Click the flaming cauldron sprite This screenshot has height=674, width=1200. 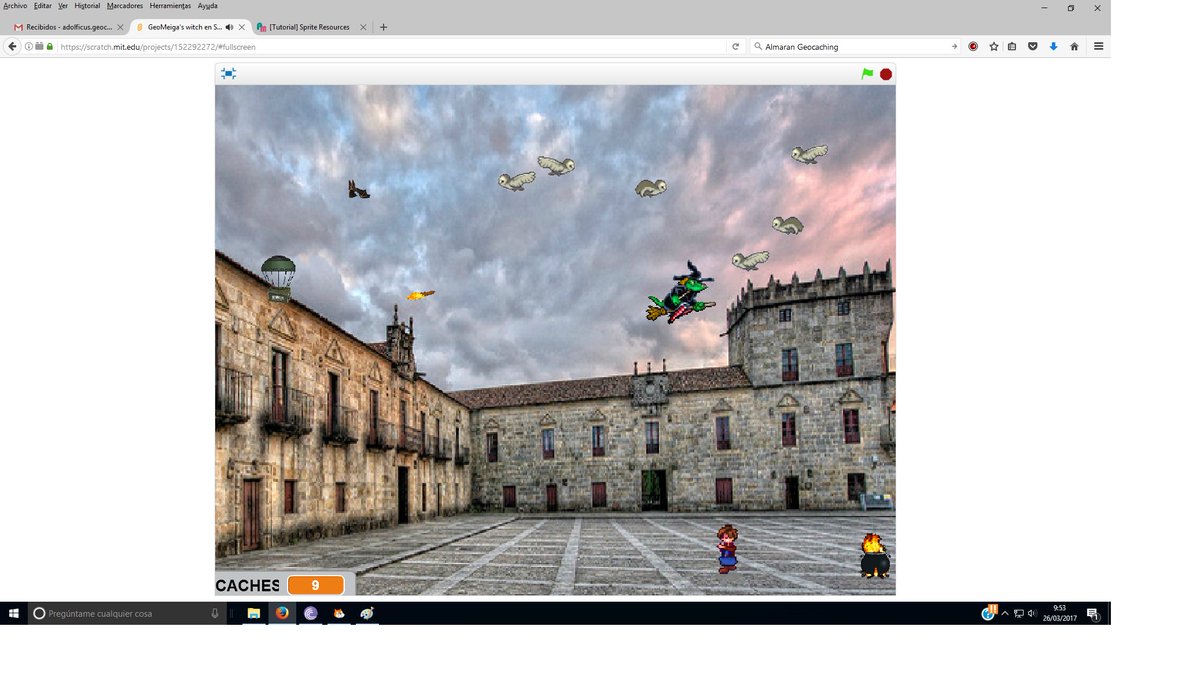(x=875, y=555)
